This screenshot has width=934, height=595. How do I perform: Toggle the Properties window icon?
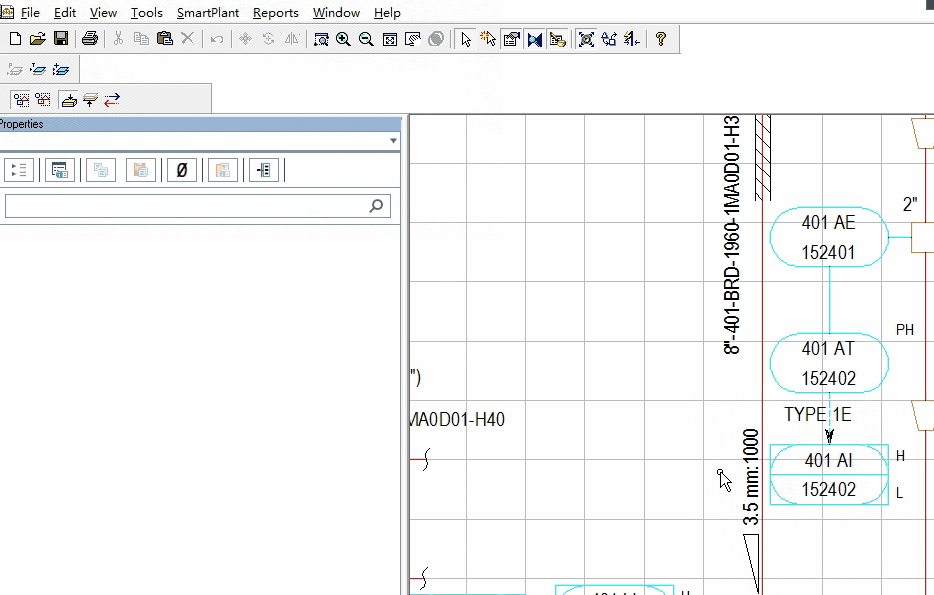click(x=512, y=39)
